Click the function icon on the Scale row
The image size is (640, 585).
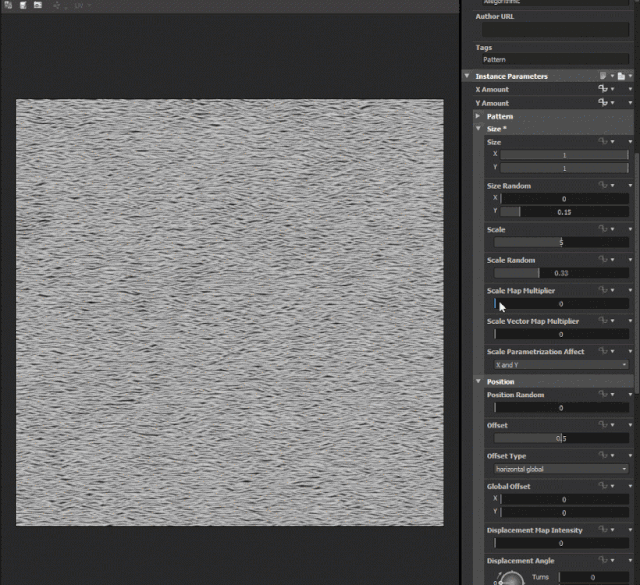click(x=602, y=229)
